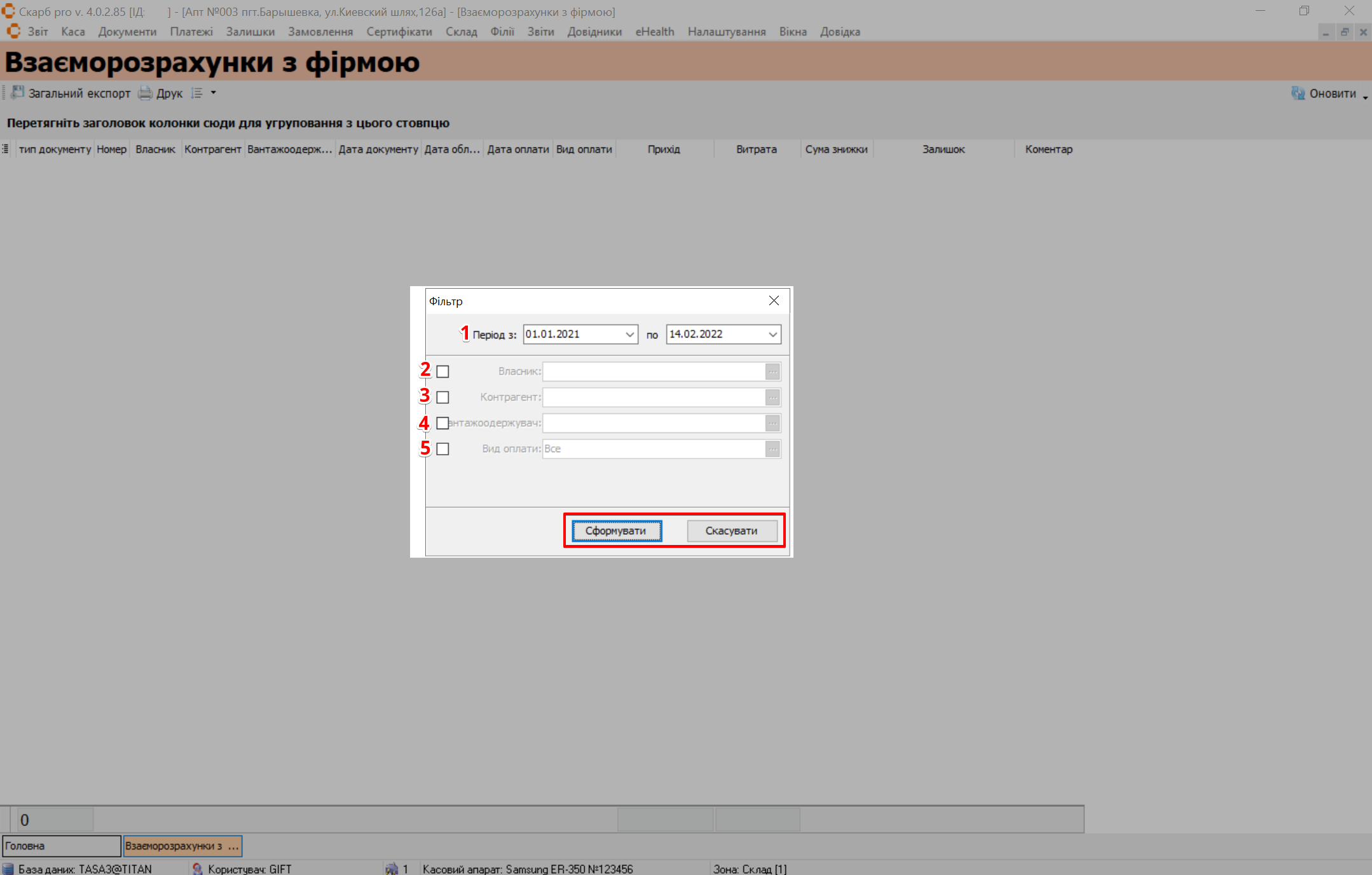
Task: Click the Друк printer icon
Action: [x=146, y=93]
